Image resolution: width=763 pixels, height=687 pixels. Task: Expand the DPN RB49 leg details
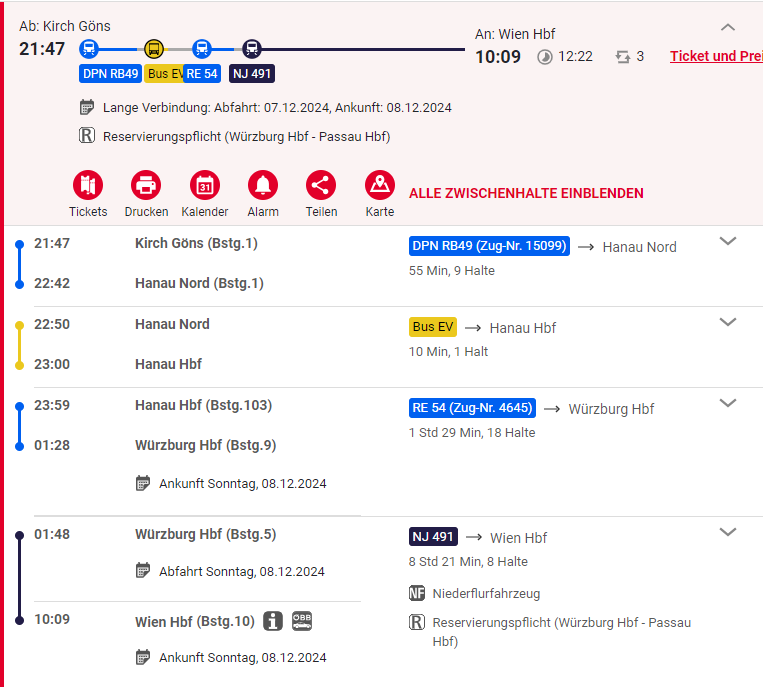728,241
